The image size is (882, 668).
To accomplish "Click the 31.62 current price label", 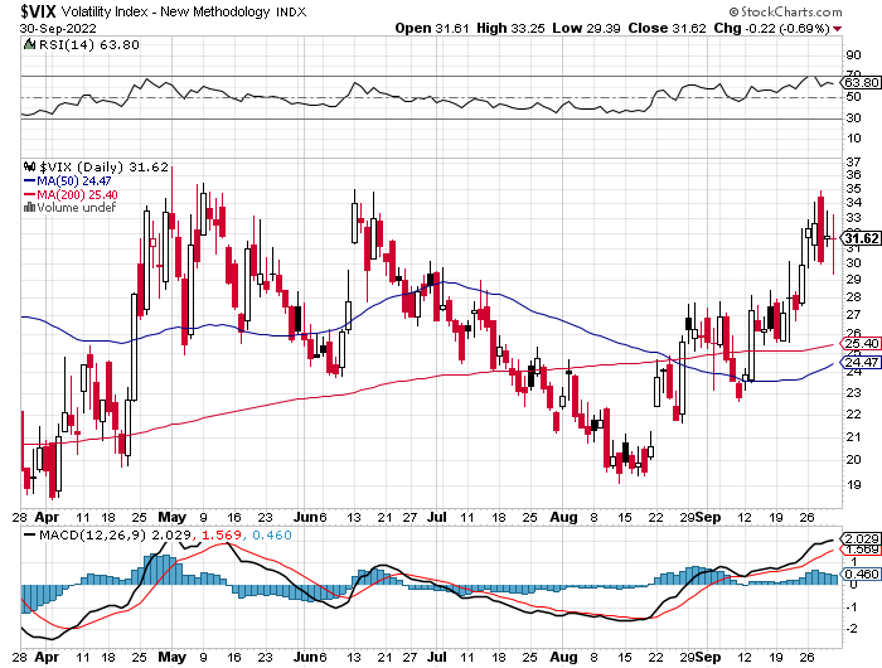I will click(861, 238).
